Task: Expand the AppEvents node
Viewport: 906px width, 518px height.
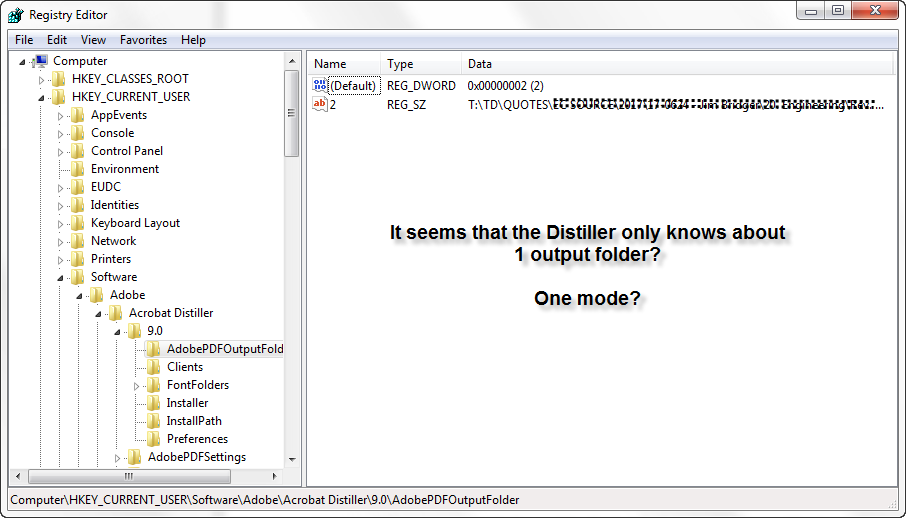Action: [60, 116]
